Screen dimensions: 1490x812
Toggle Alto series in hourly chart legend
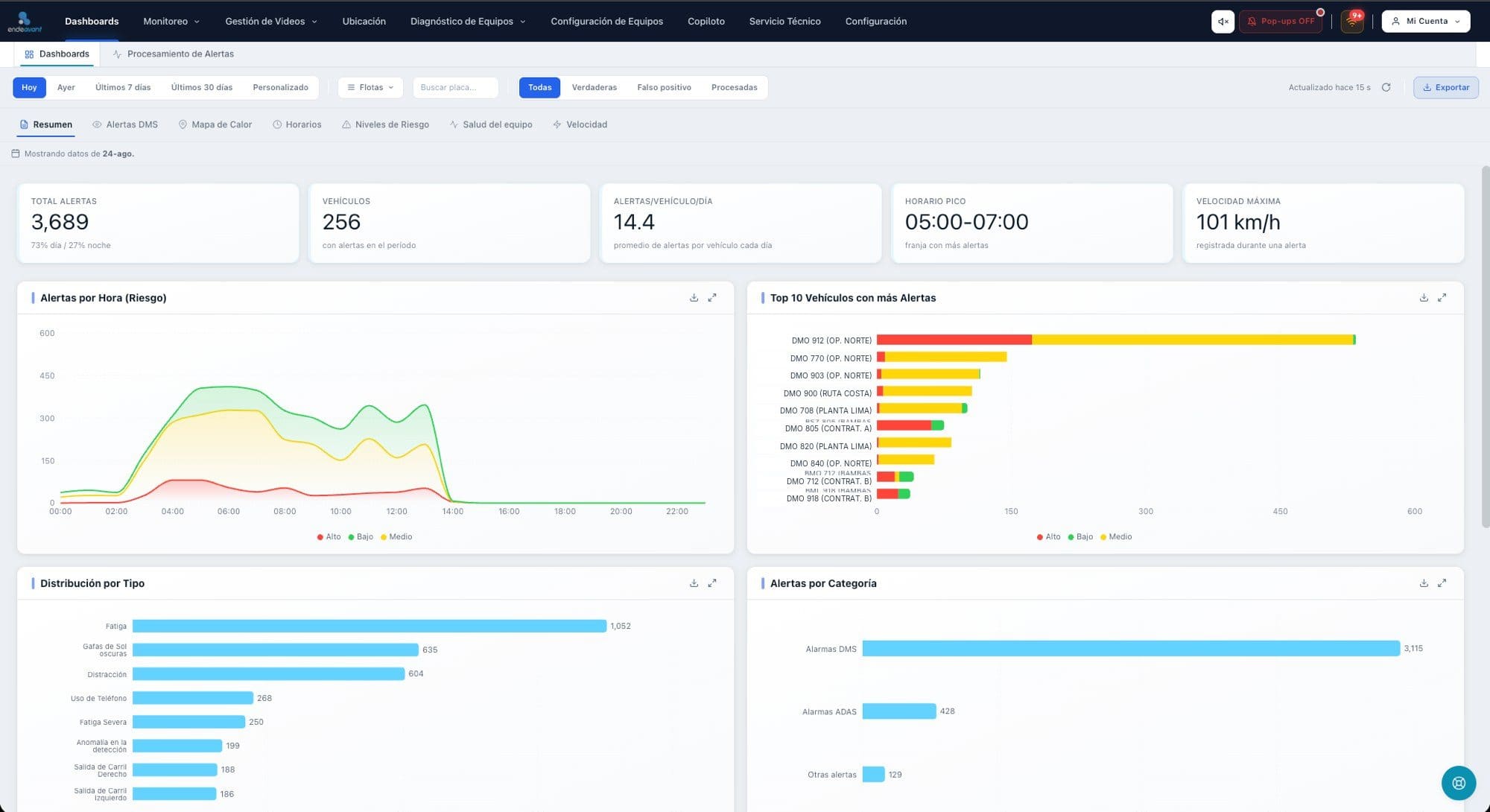coord(329,537)
